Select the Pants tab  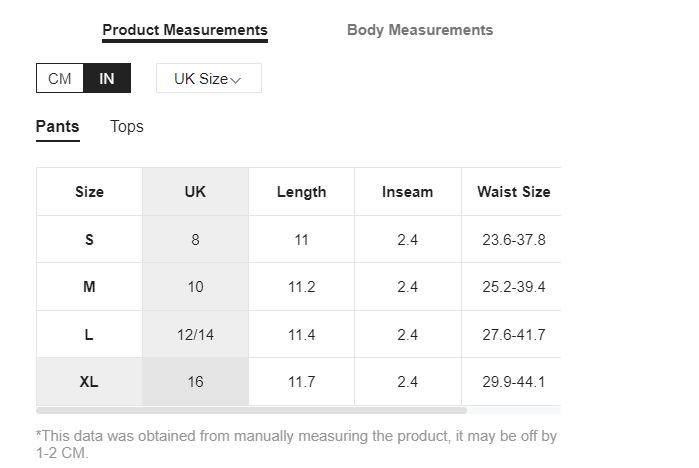tap(58, 127)
